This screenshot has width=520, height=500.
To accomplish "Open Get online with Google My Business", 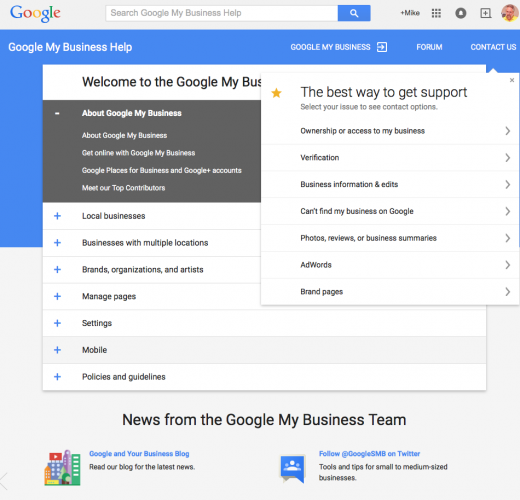I will [138, 153].
